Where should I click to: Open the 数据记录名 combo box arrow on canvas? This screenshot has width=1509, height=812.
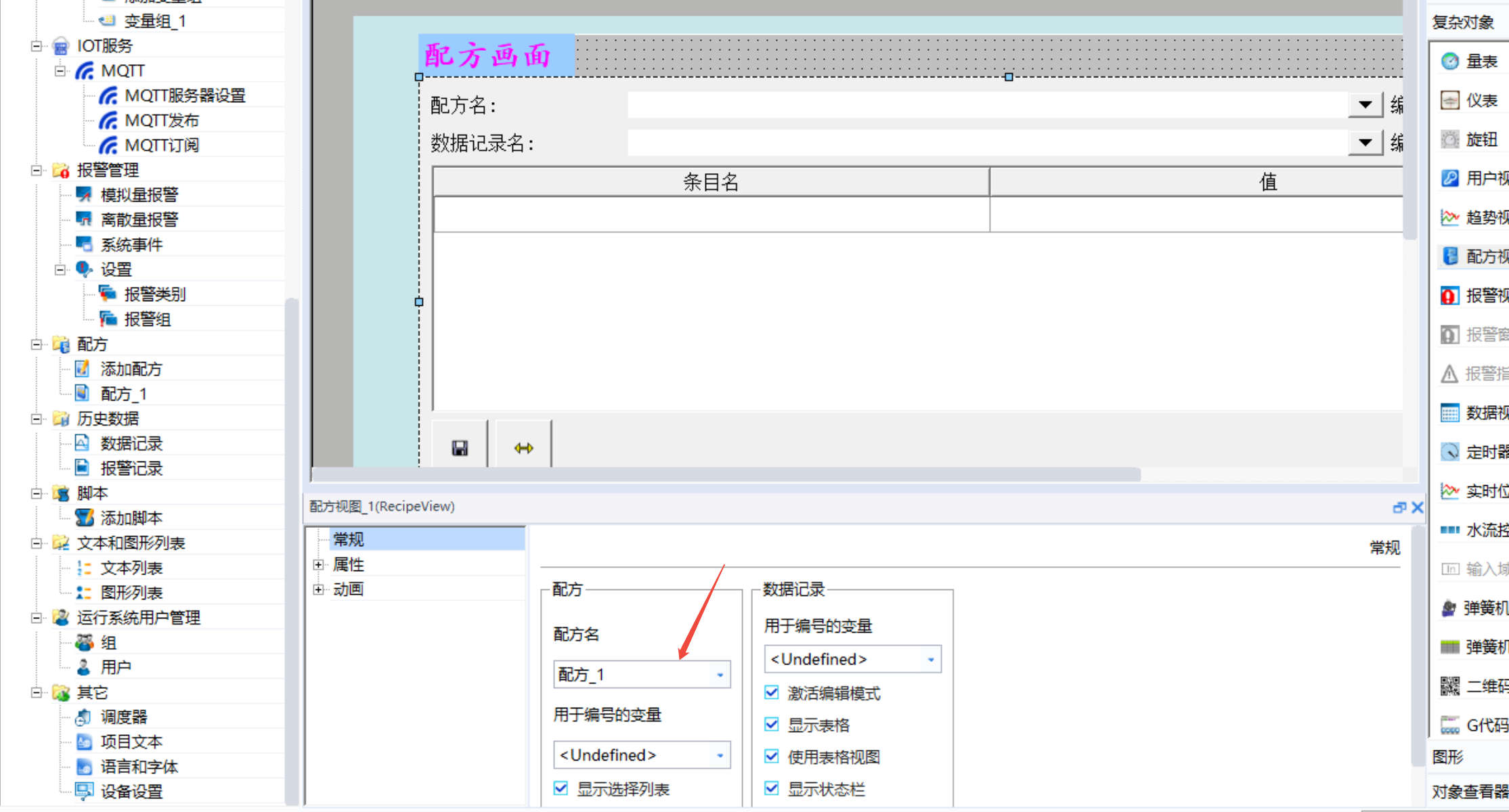pyautogui.click(x=1365, y=143)
